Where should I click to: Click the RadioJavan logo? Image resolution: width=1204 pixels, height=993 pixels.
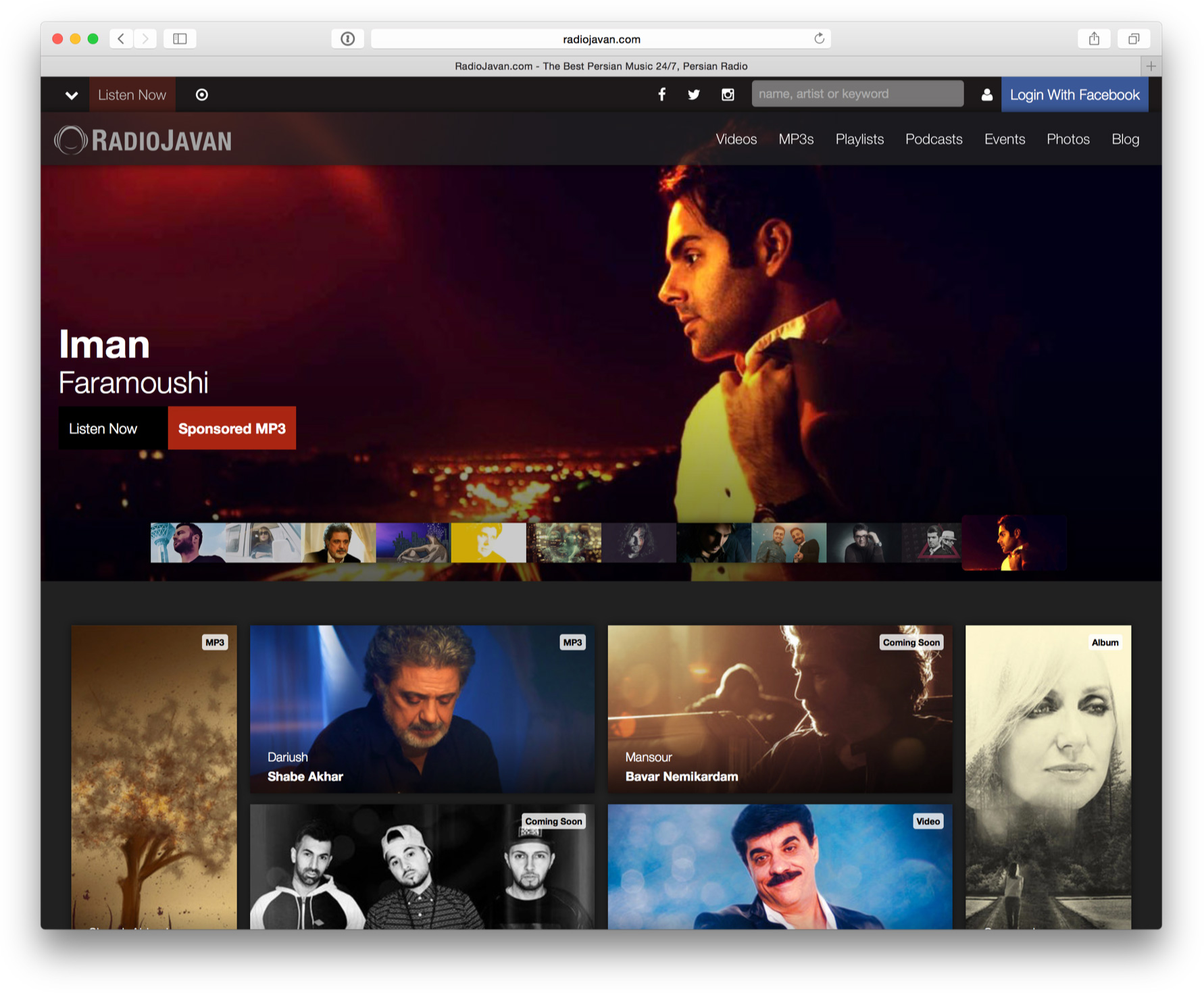click(143, 140)
